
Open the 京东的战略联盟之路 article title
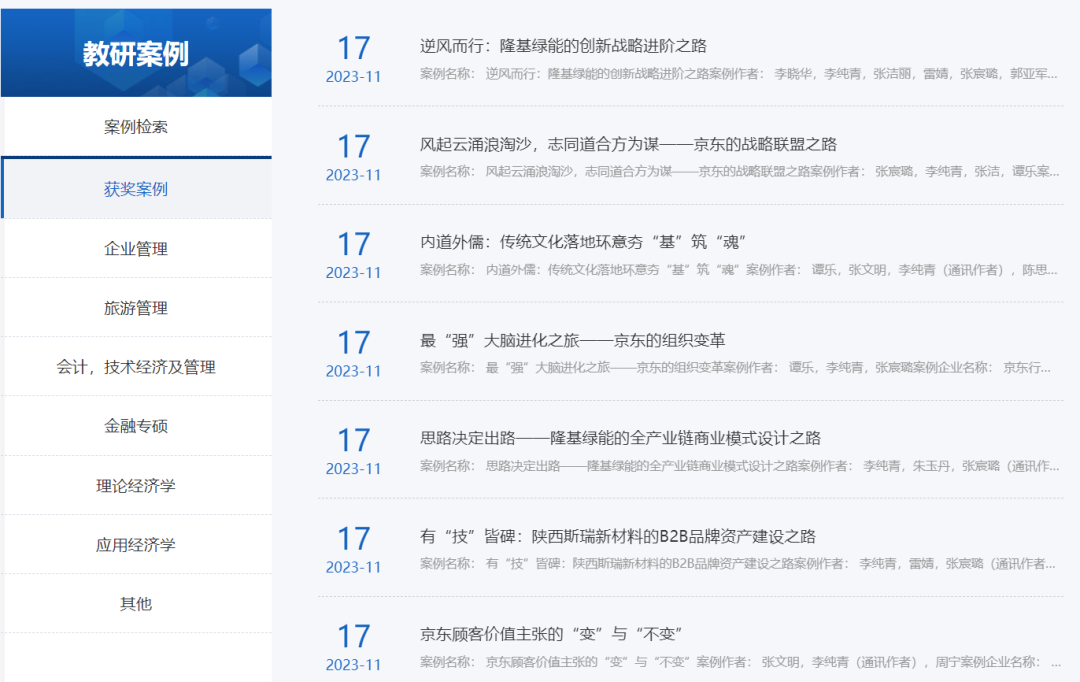[628, 145]
